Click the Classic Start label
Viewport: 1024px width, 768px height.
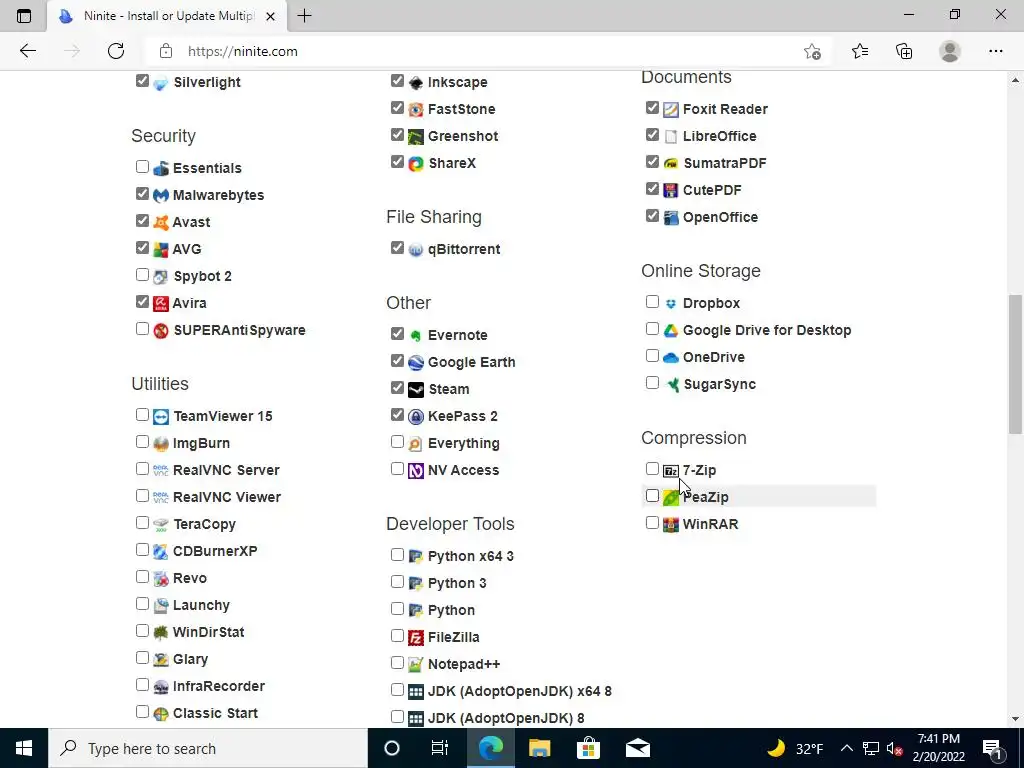pos(215,713)
